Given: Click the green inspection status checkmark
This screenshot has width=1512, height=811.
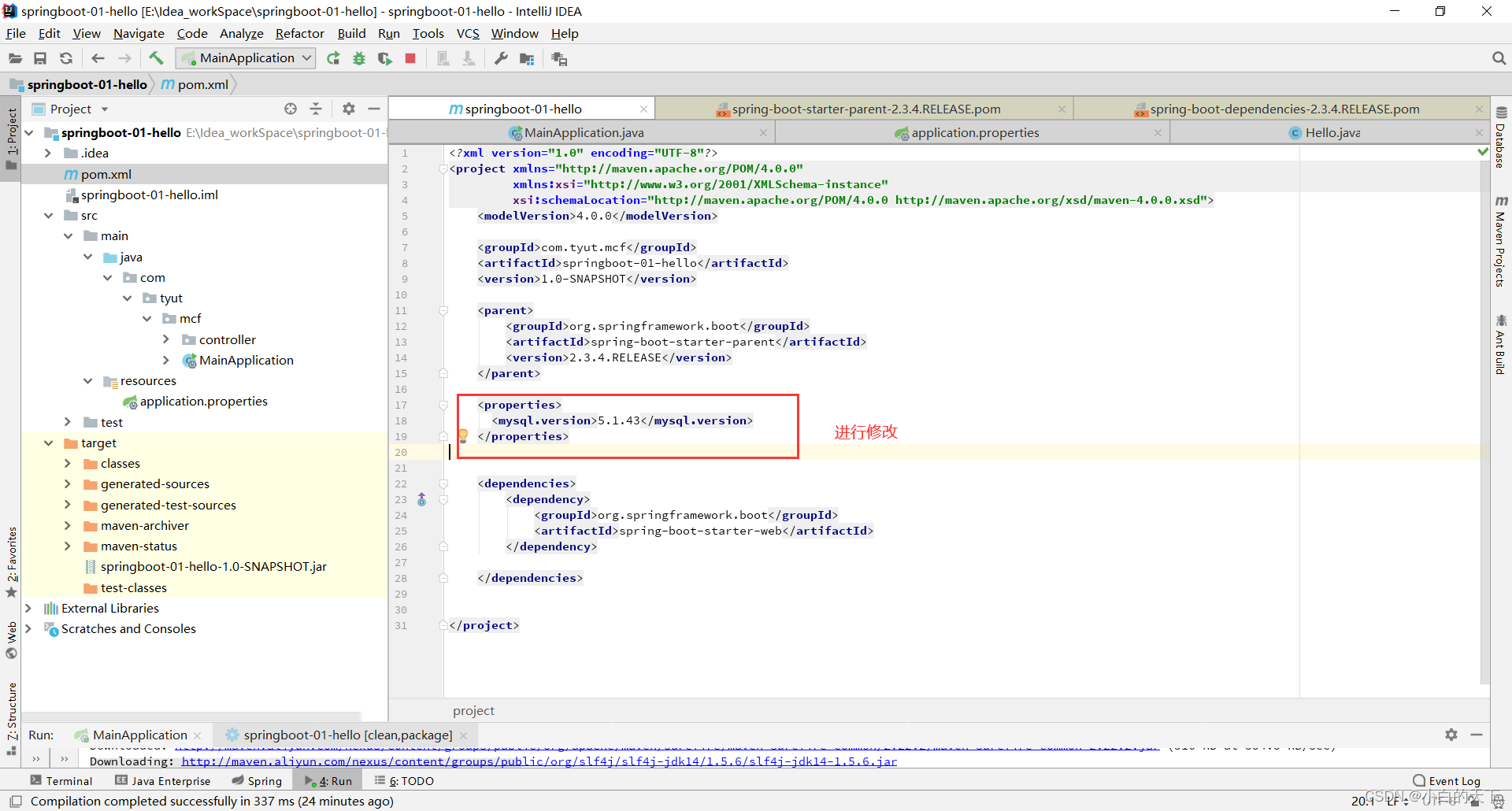Looking at the screenshot, I should [1484, 152].
